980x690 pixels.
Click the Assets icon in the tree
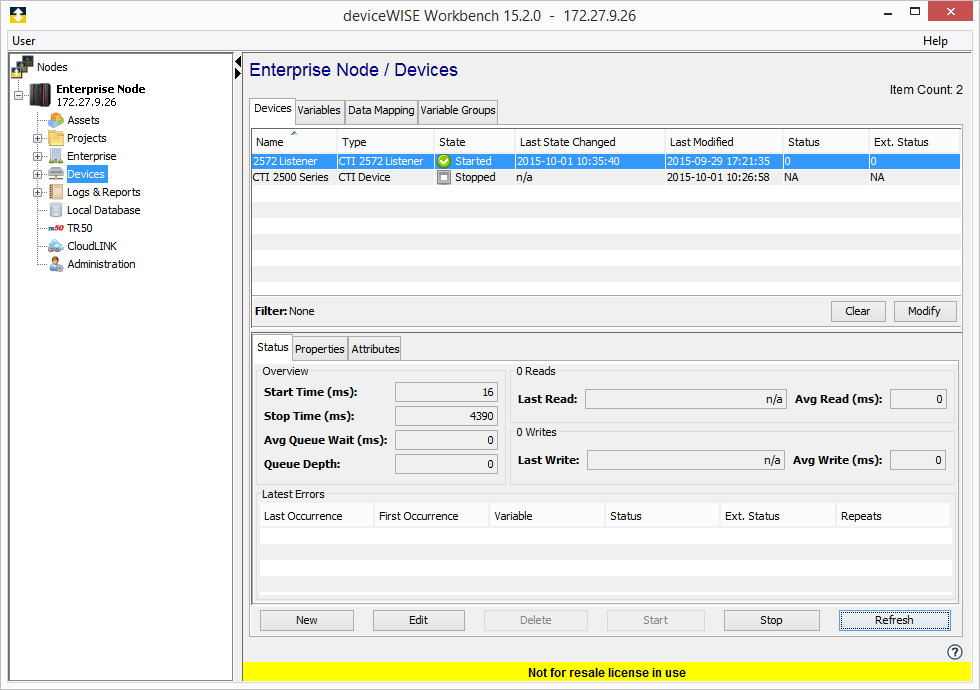click(57, 120)
